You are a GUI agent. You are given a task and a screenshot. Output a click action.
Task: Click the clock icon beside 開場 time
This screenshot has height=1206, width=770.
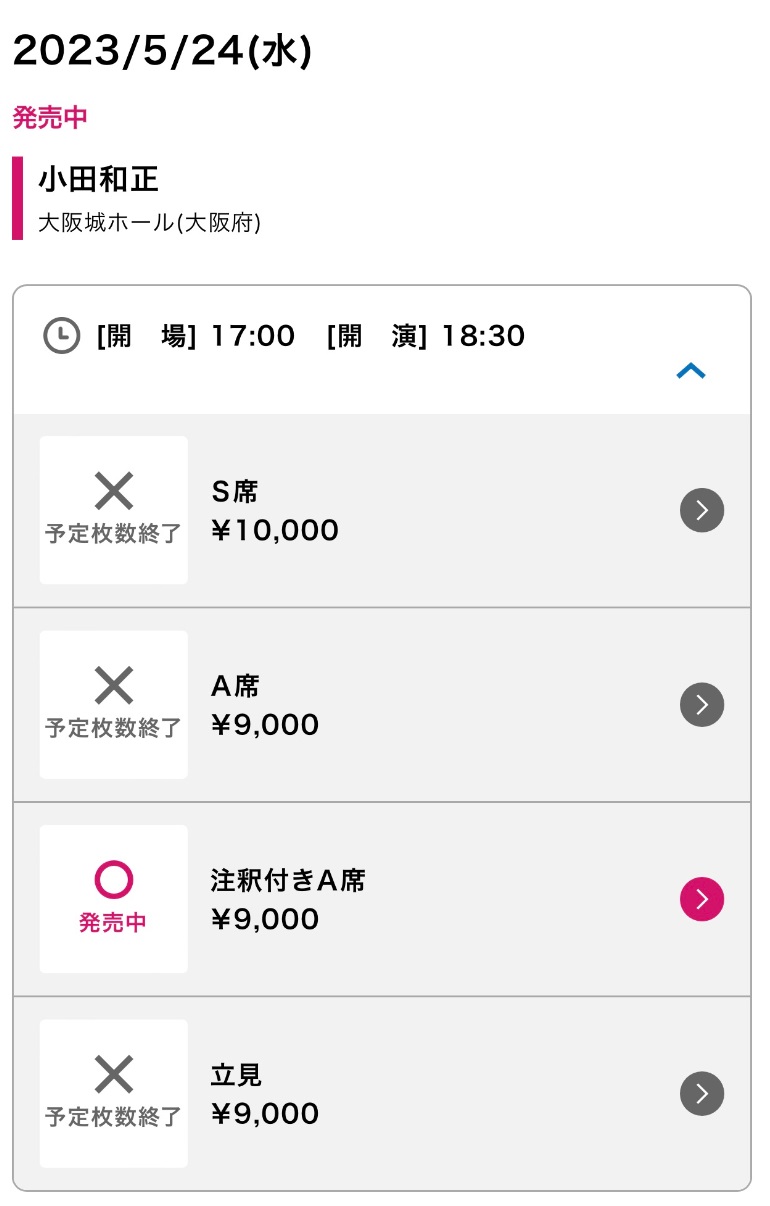62,335
